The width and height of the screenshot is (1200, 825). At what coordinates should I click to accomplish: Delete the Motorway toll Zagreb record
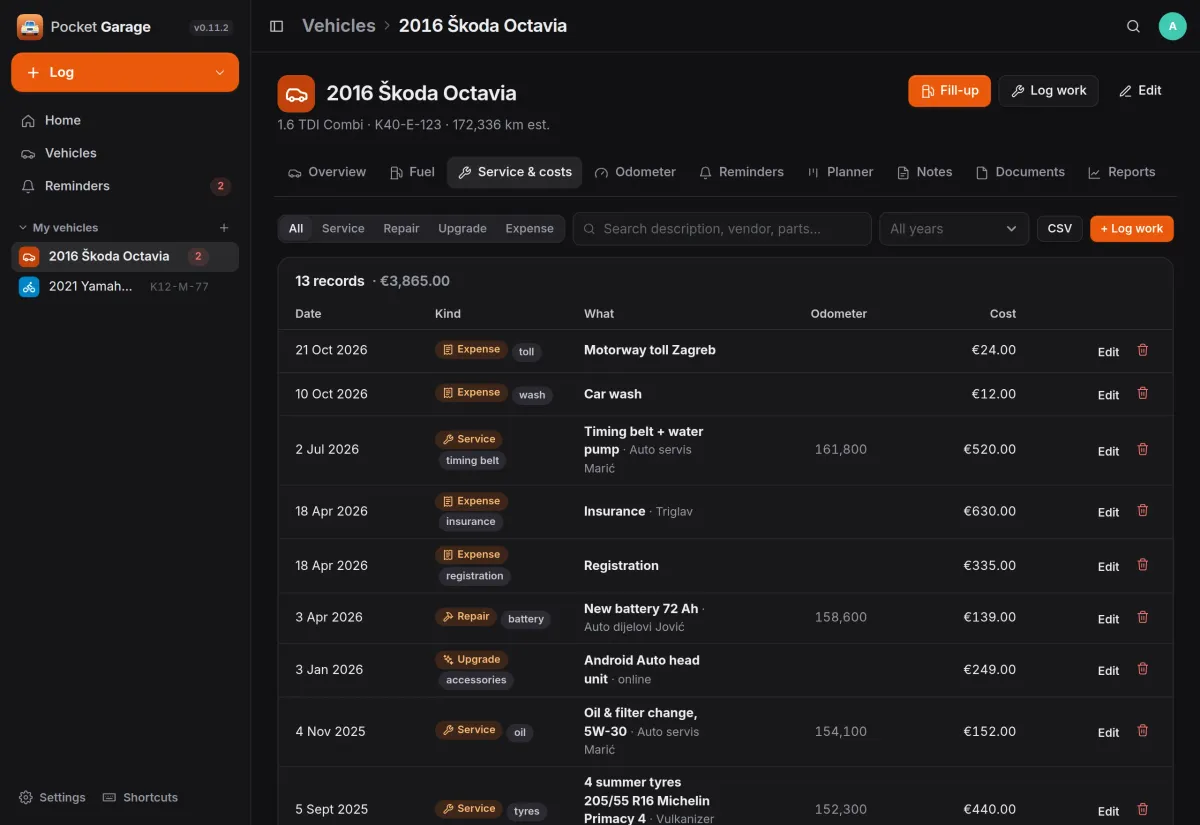pyautogui.click(x=1143, y=350)
